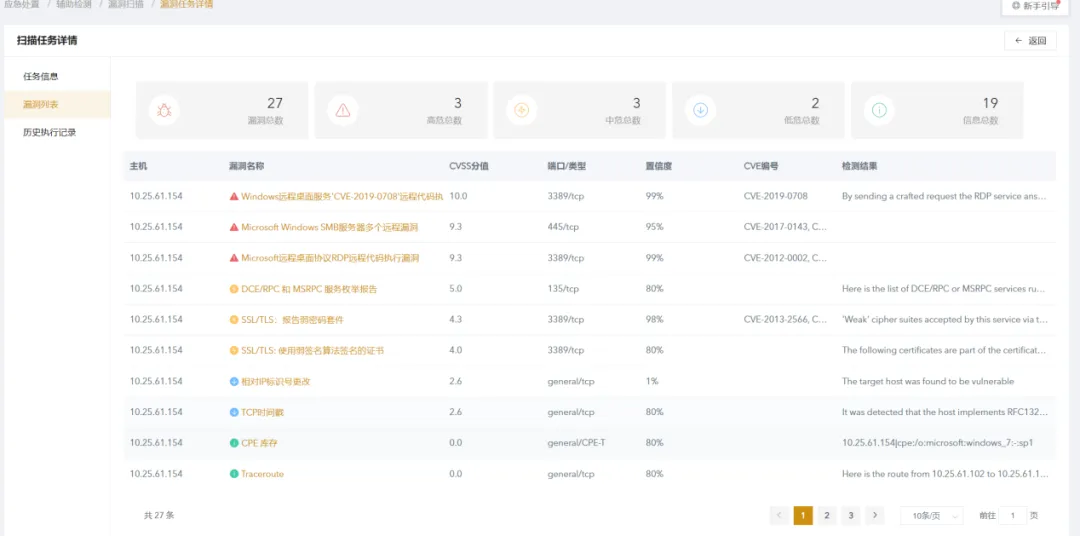1080x536 pixels.
Task: Click the 135/tcp port cell
Action: click(562, 289)
